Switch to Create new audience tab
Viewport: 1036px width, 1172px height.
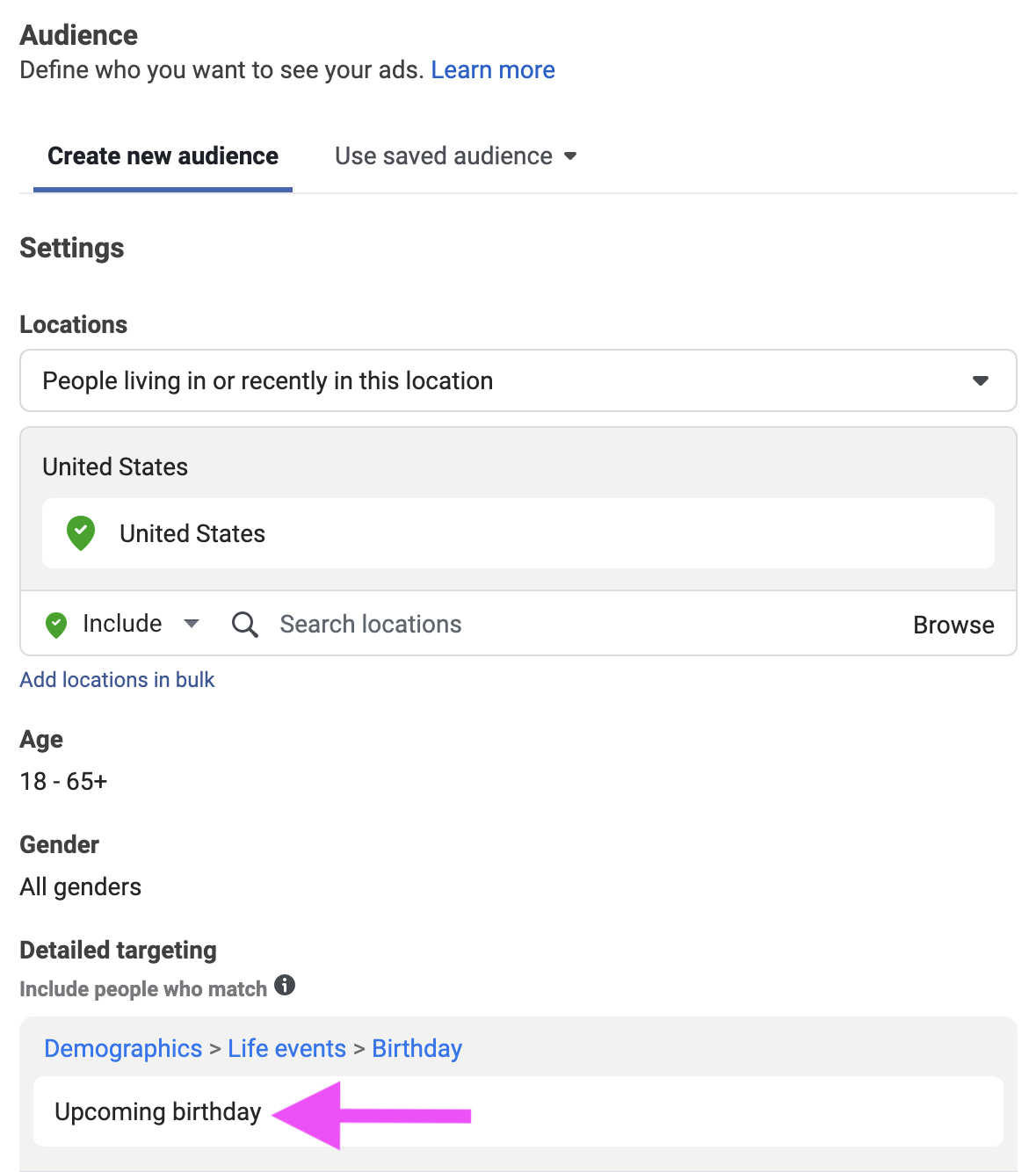click(163, 156)
